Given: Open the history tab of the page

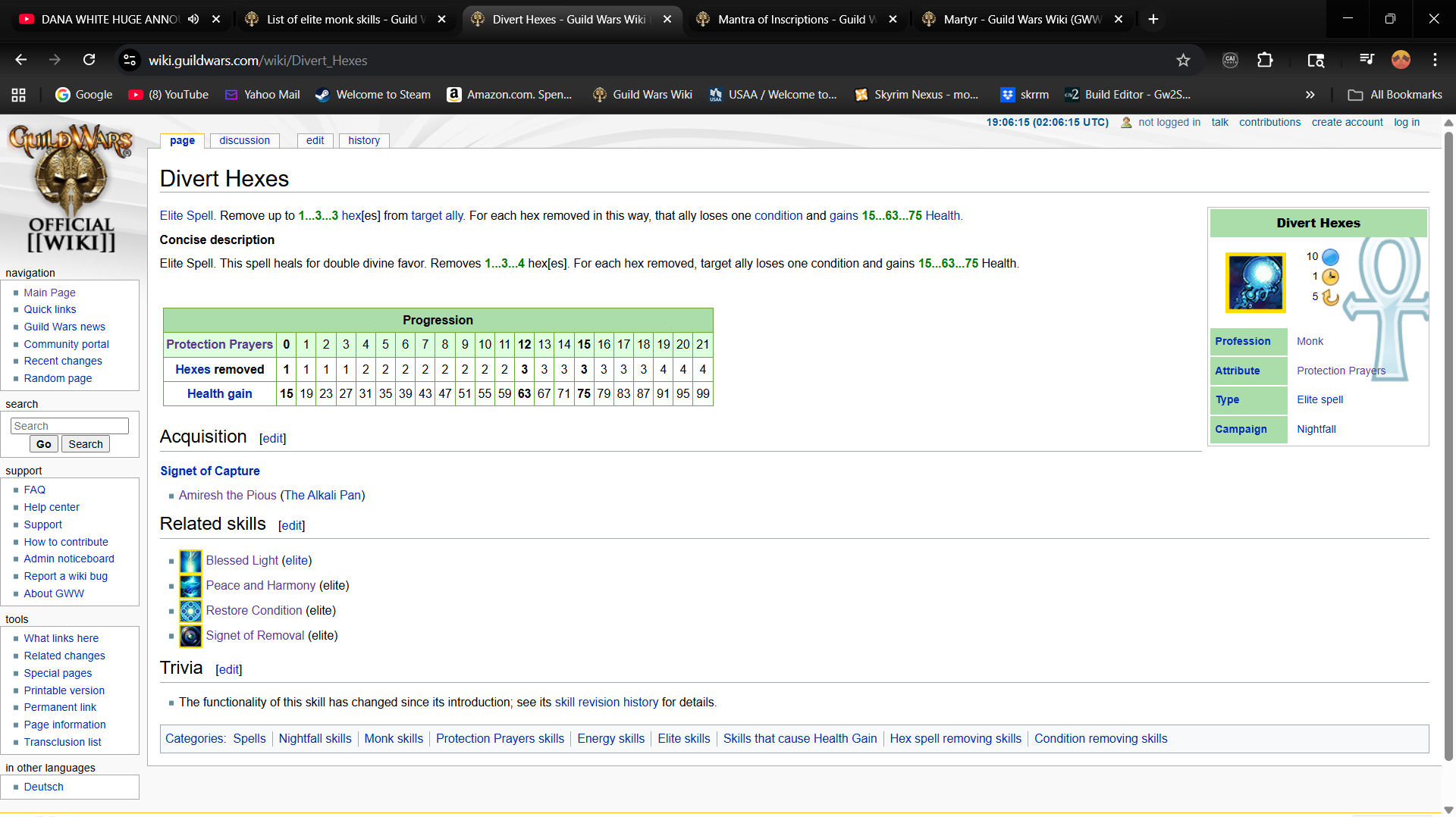Looking at the screenshot, I should coord(364,140).
